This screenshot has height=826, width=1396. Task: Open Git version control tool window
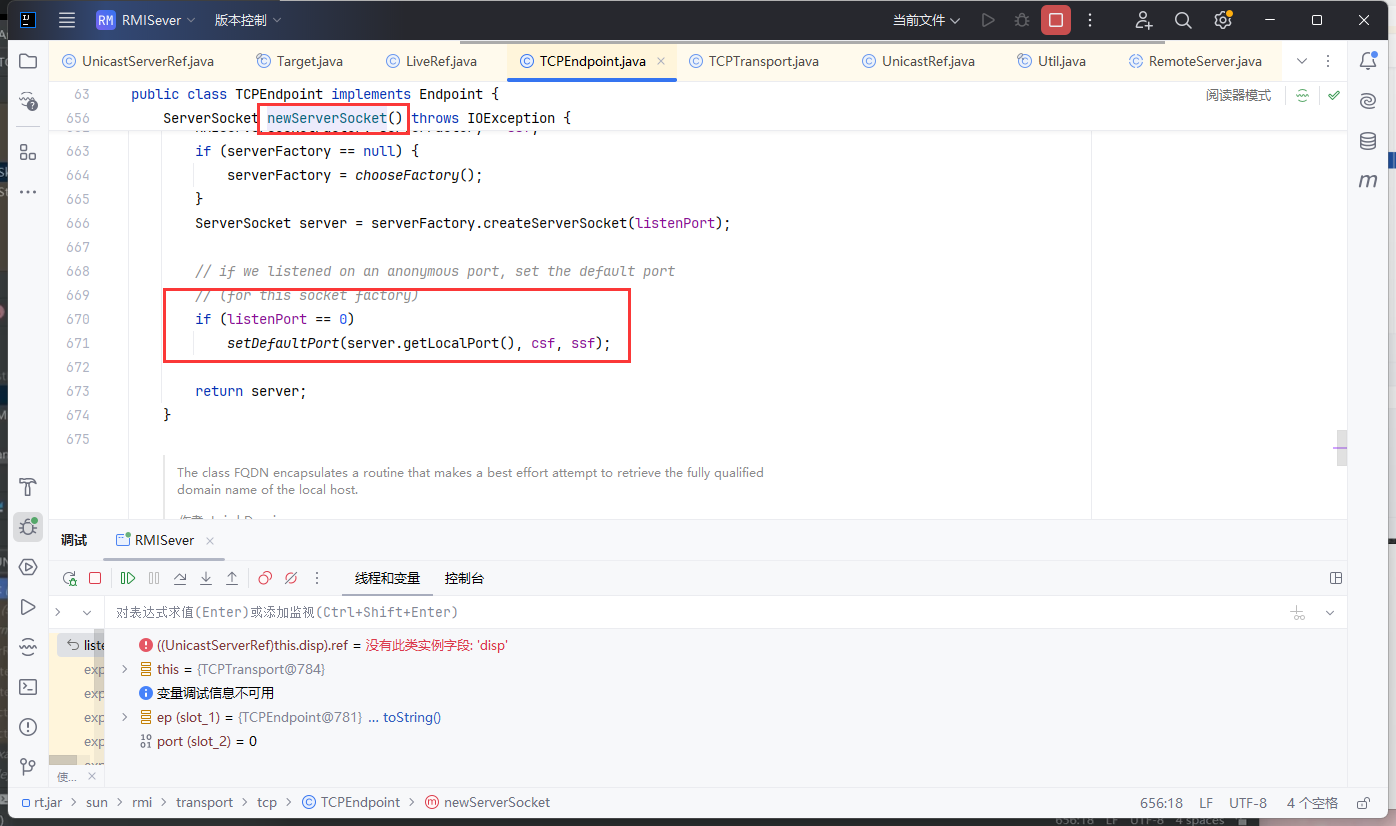coord(28,767)
